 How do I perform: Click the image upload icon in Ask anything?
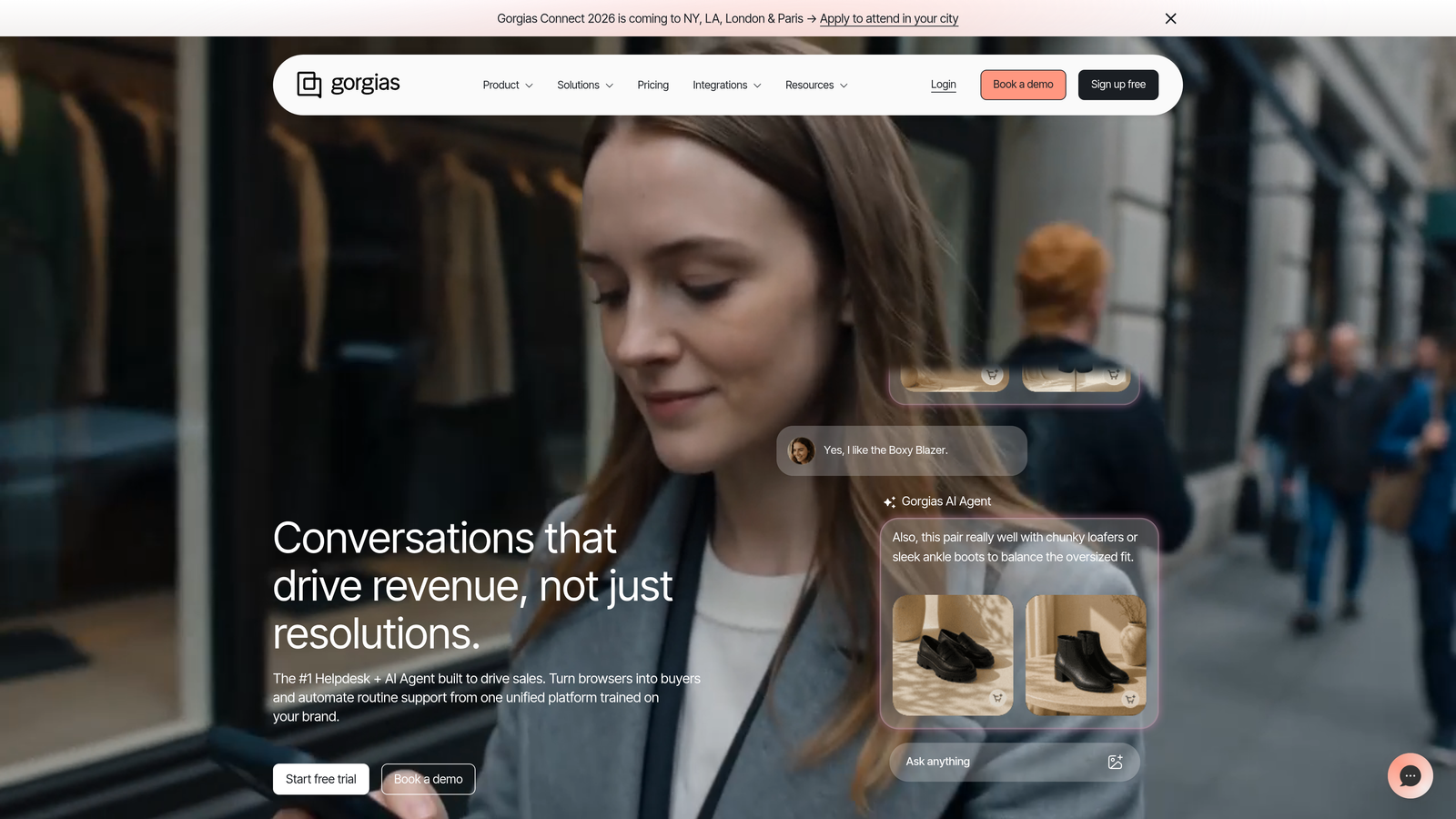(x=1115, y=762)
